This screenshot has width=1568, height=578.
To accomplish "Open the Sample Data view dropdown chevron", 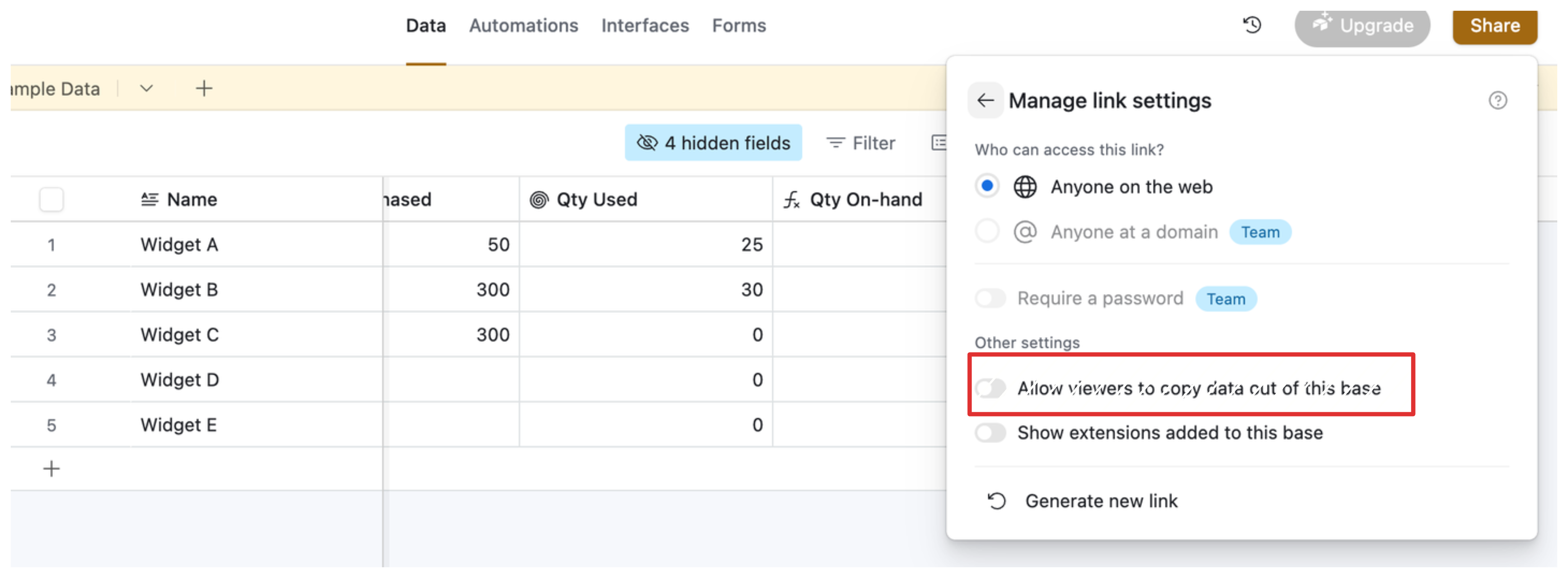I will [x=145, y=88].
